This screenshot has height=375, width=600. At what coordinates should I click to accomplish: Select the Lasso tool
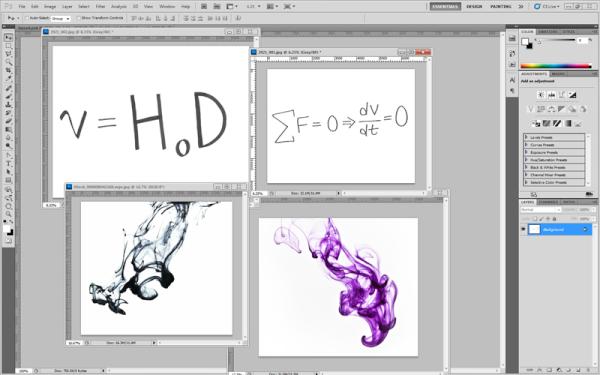pos(8,54)
